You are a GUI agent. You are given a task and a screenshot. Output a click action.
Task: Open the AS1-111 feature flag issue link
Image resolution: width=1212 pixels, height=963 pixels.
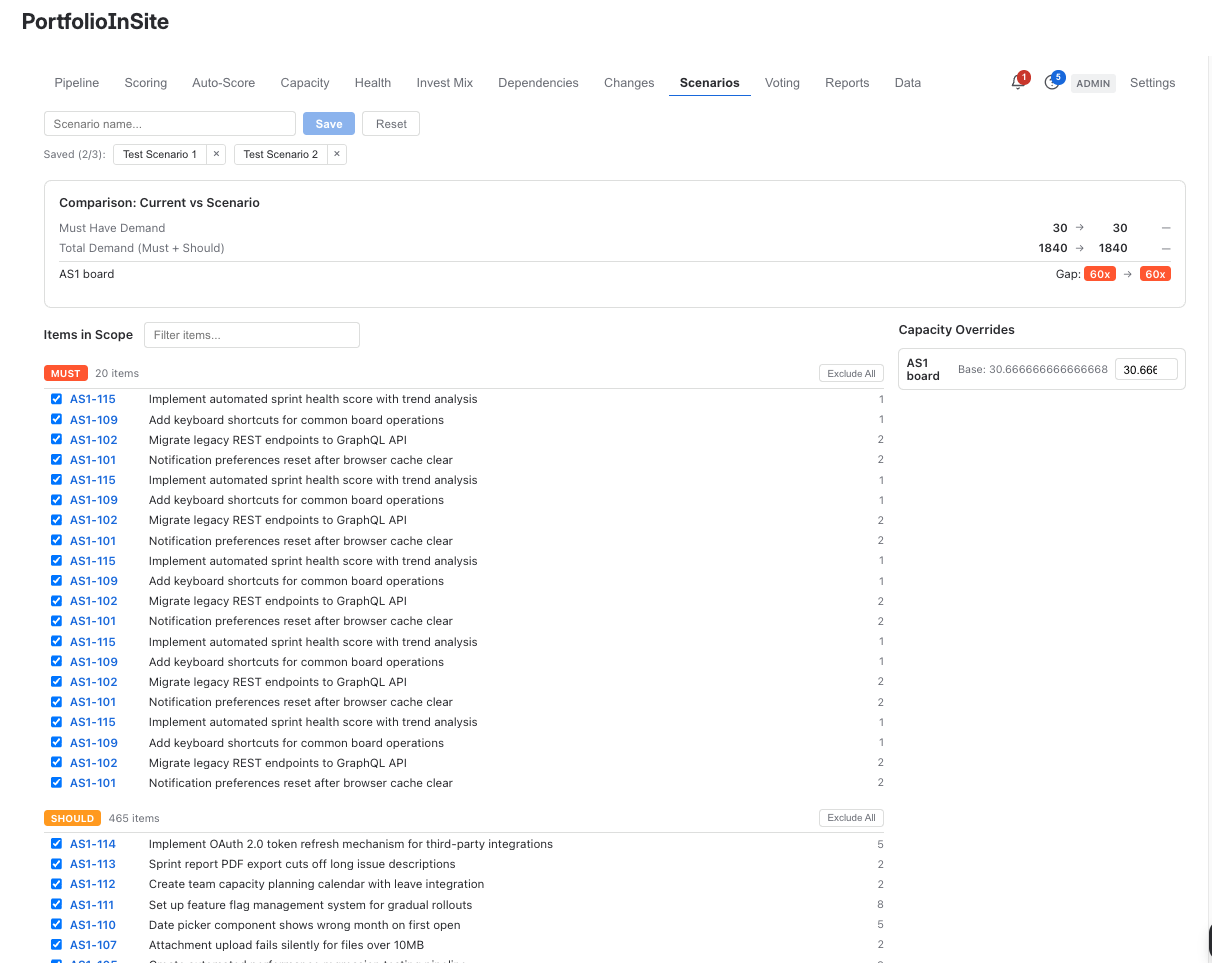[93, 904]
